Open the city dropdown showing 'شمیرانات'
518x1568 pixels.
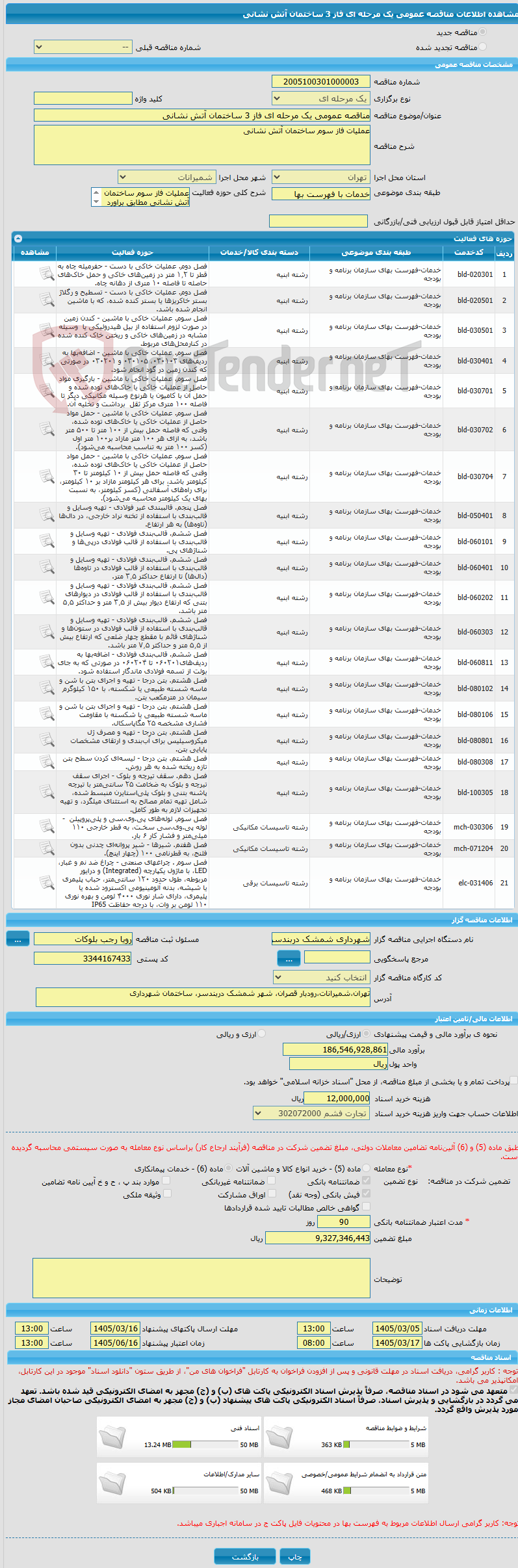[x=166, y=177]
